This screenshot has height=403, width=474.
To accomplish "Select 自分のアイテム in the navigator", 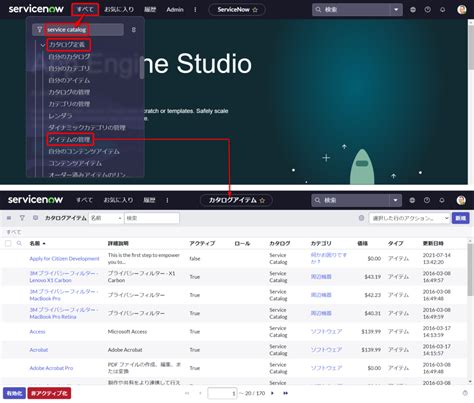I will [69, 80].
